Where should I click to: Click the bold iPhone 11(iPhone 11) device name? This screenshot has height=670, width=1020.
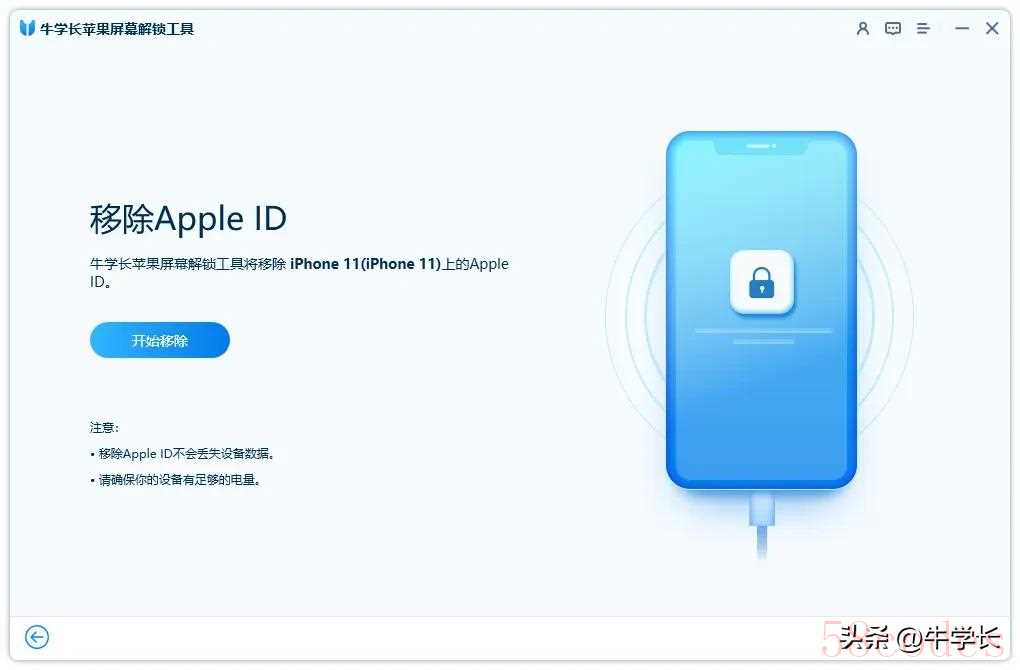point(366,264)
